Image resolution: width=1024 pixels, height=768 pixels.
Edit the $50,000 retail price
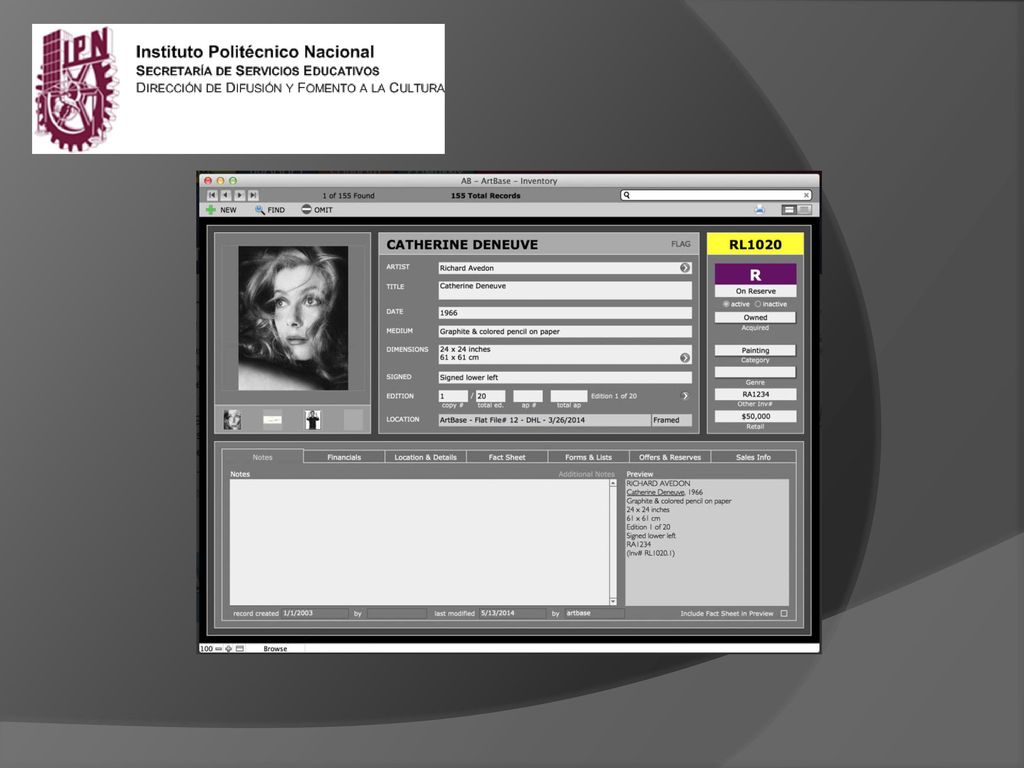click(756, 416)
